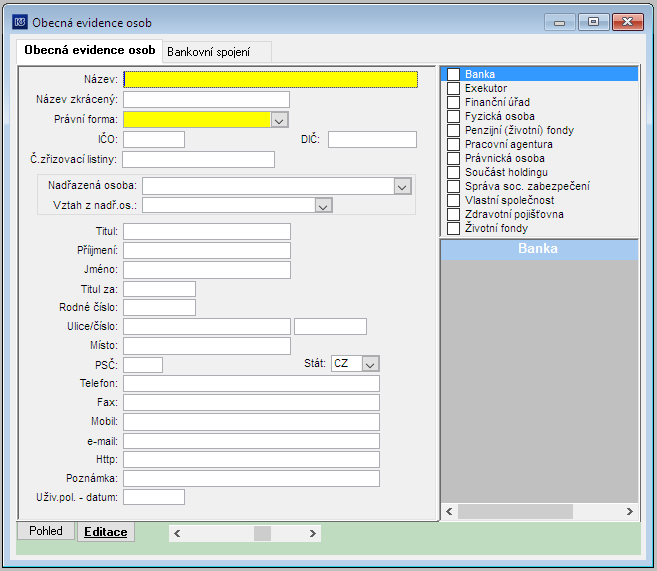Open the Vztah z nadř.os. dropdown
The width and height of the screenshot is (657, 571).
point(323,205)
